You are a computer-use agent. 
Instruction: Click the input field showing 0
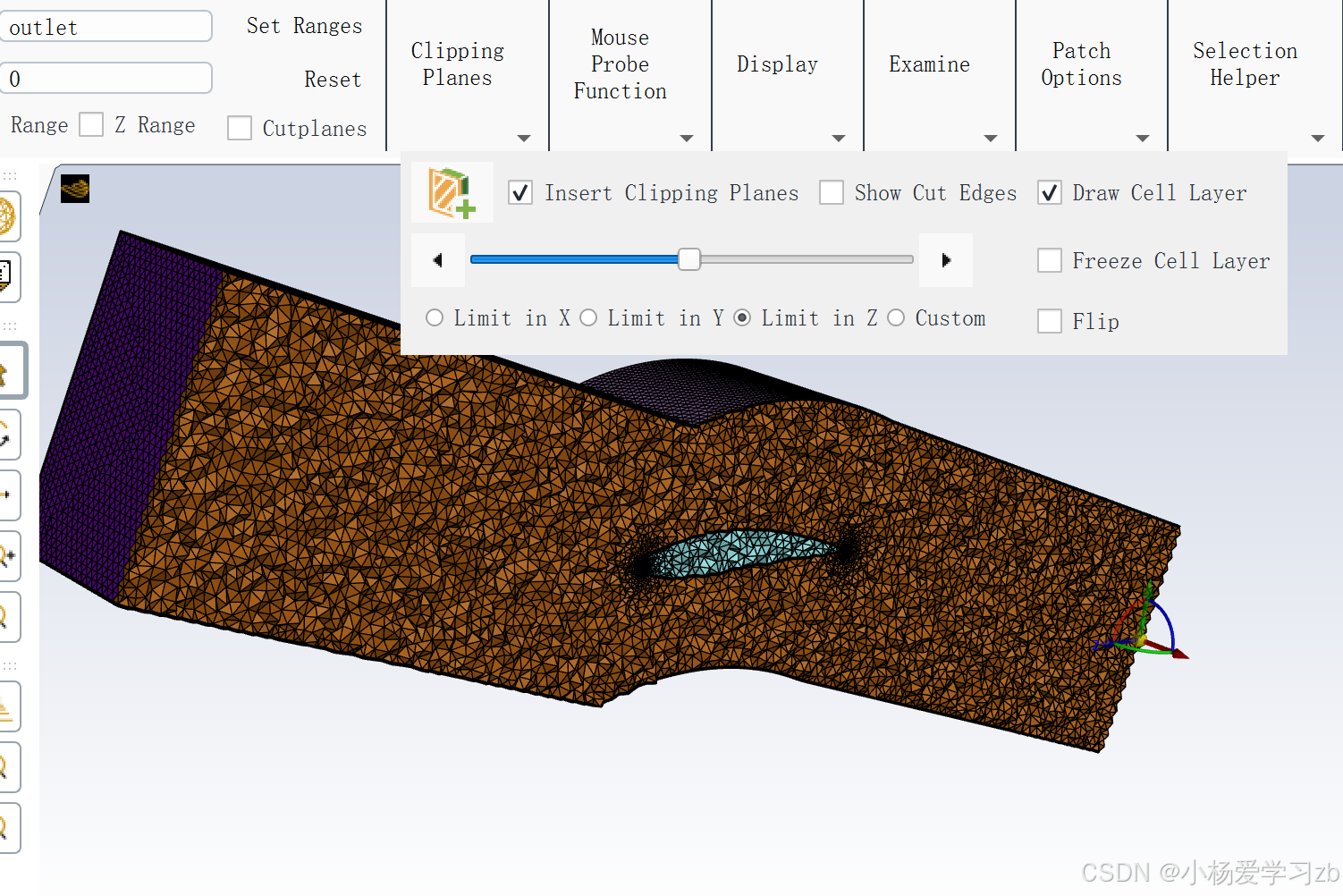[x=106, y=78]
